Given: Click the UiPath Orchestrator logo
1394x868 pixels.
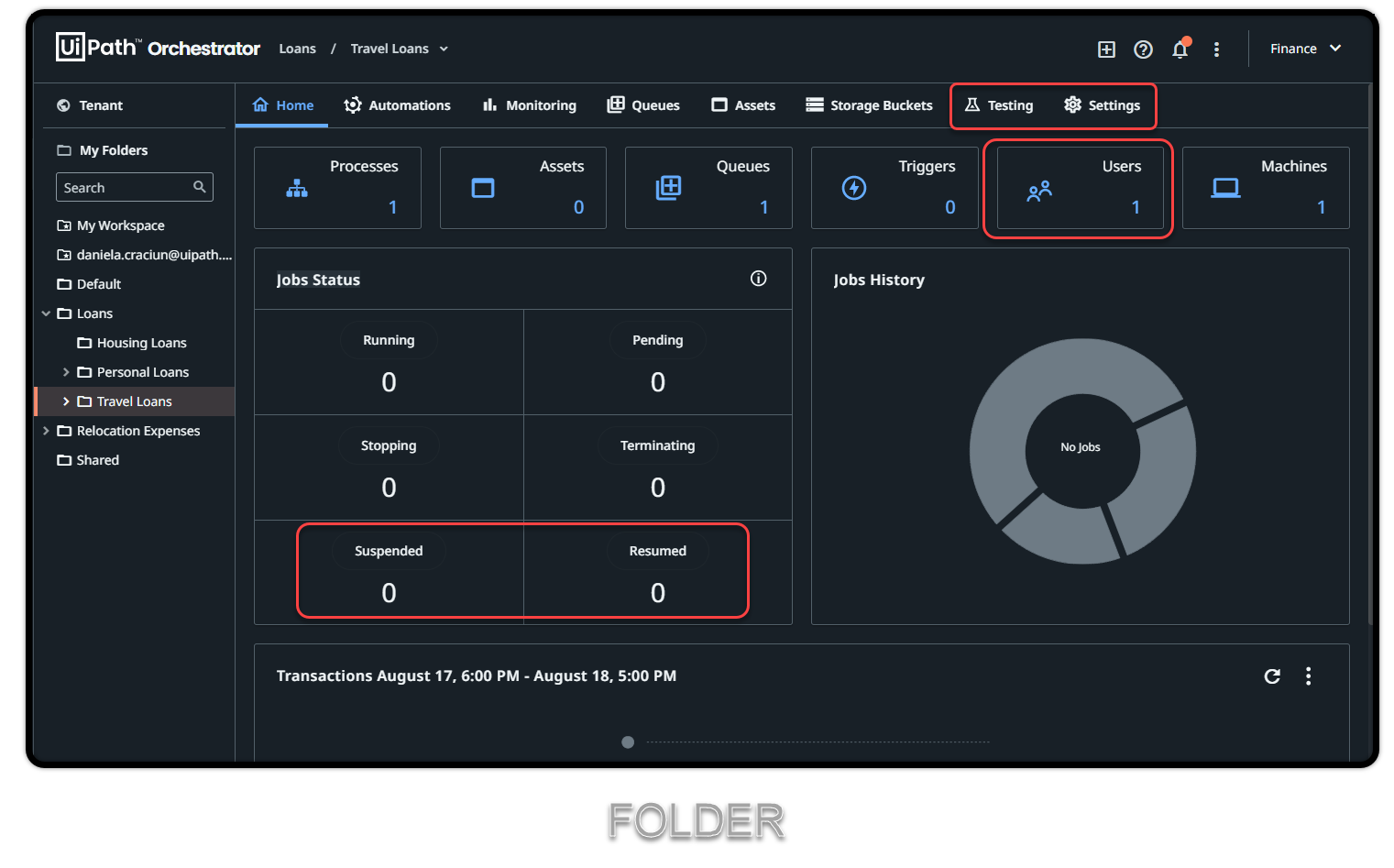Looking at the screenshot, I should coord(158,48).
